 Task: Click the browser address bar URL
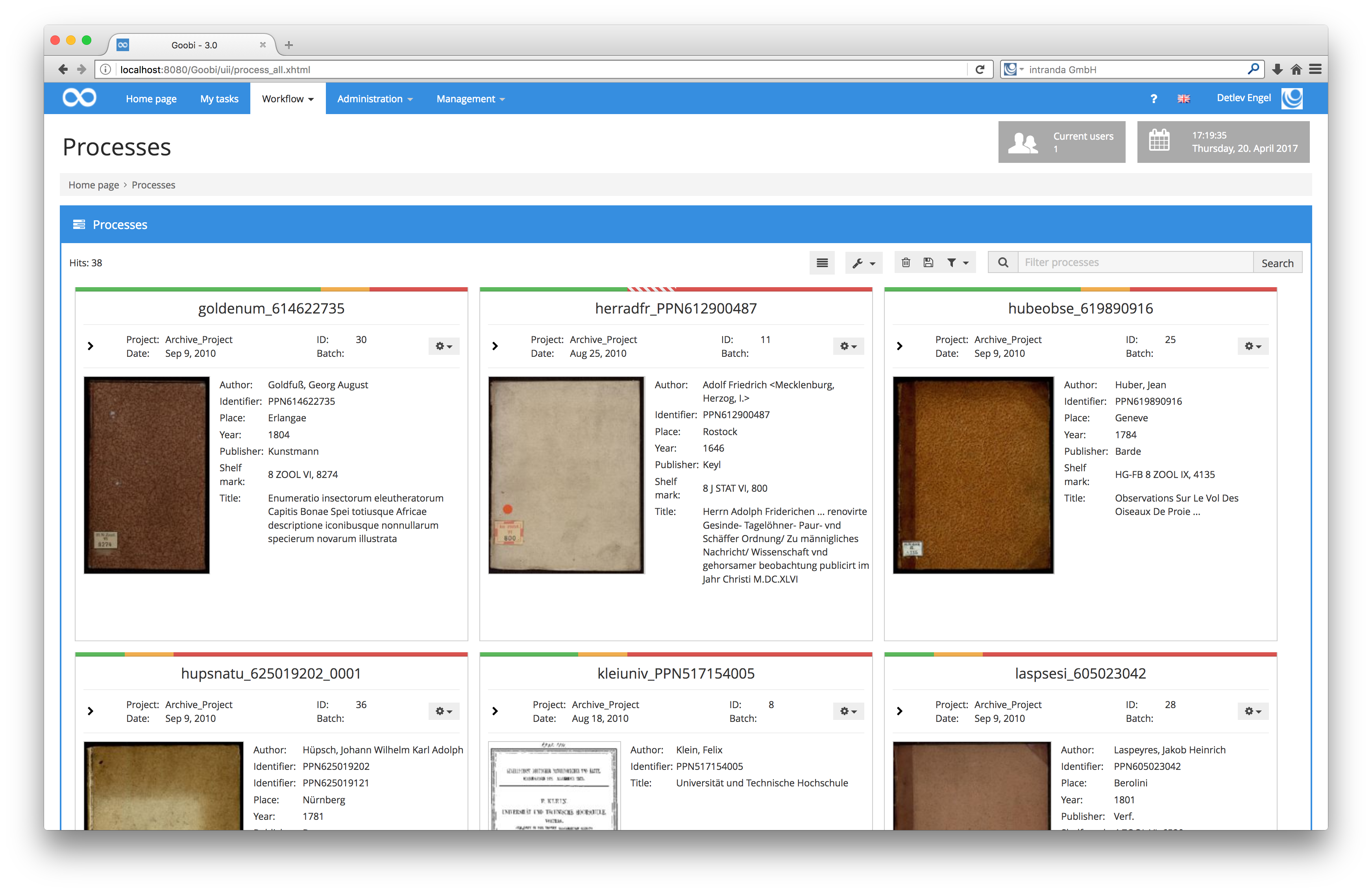coord(215,70)
